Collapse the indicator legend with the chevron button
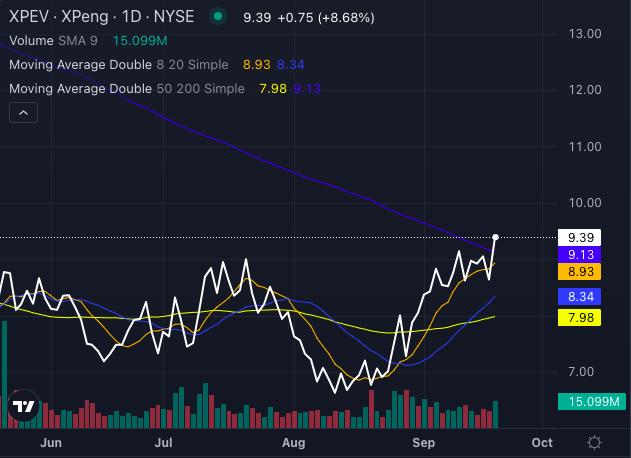Image resolution: width=631 pixels, height=458 pixels. tap(23, 113)
